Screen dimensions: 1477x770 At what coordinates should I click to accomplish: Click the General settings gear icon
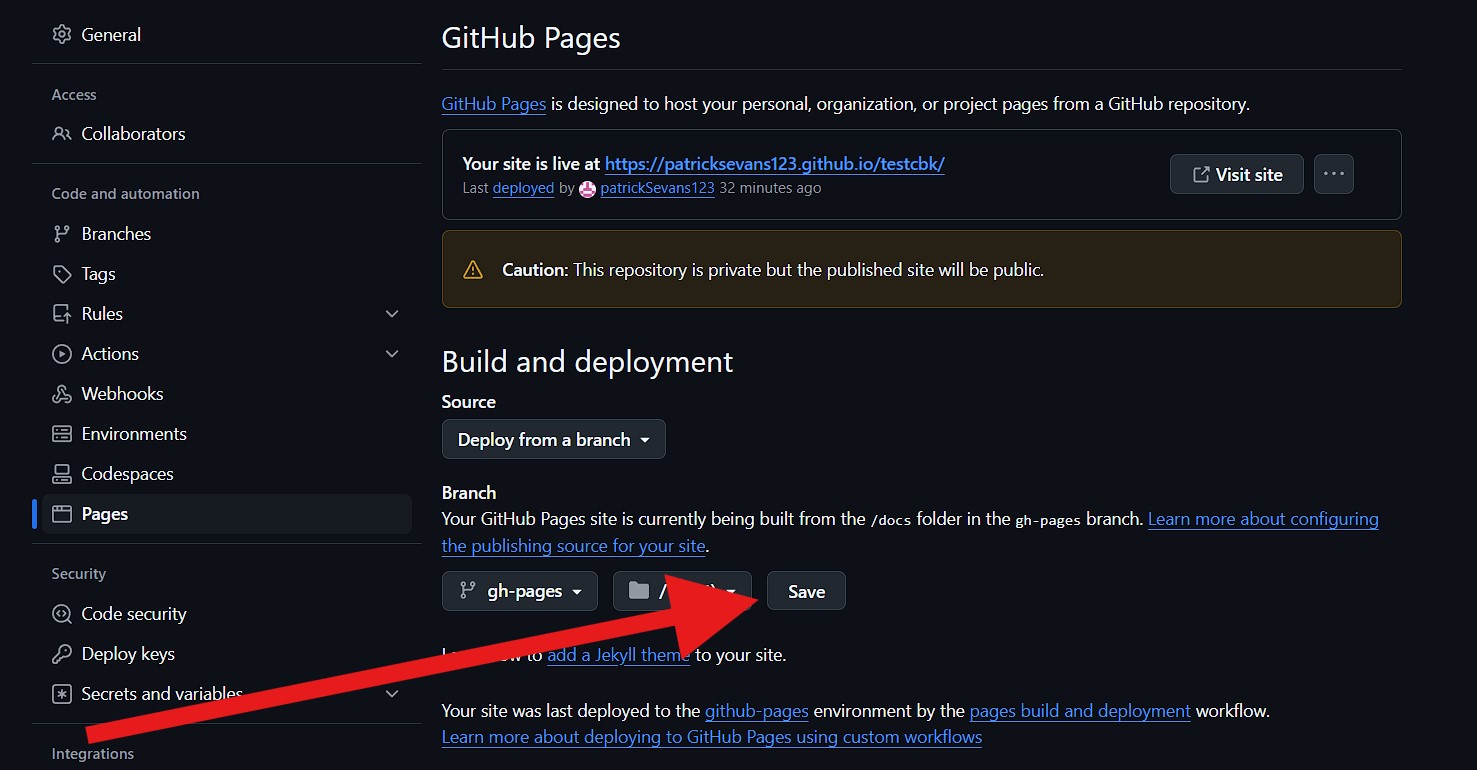click(60, 33)
